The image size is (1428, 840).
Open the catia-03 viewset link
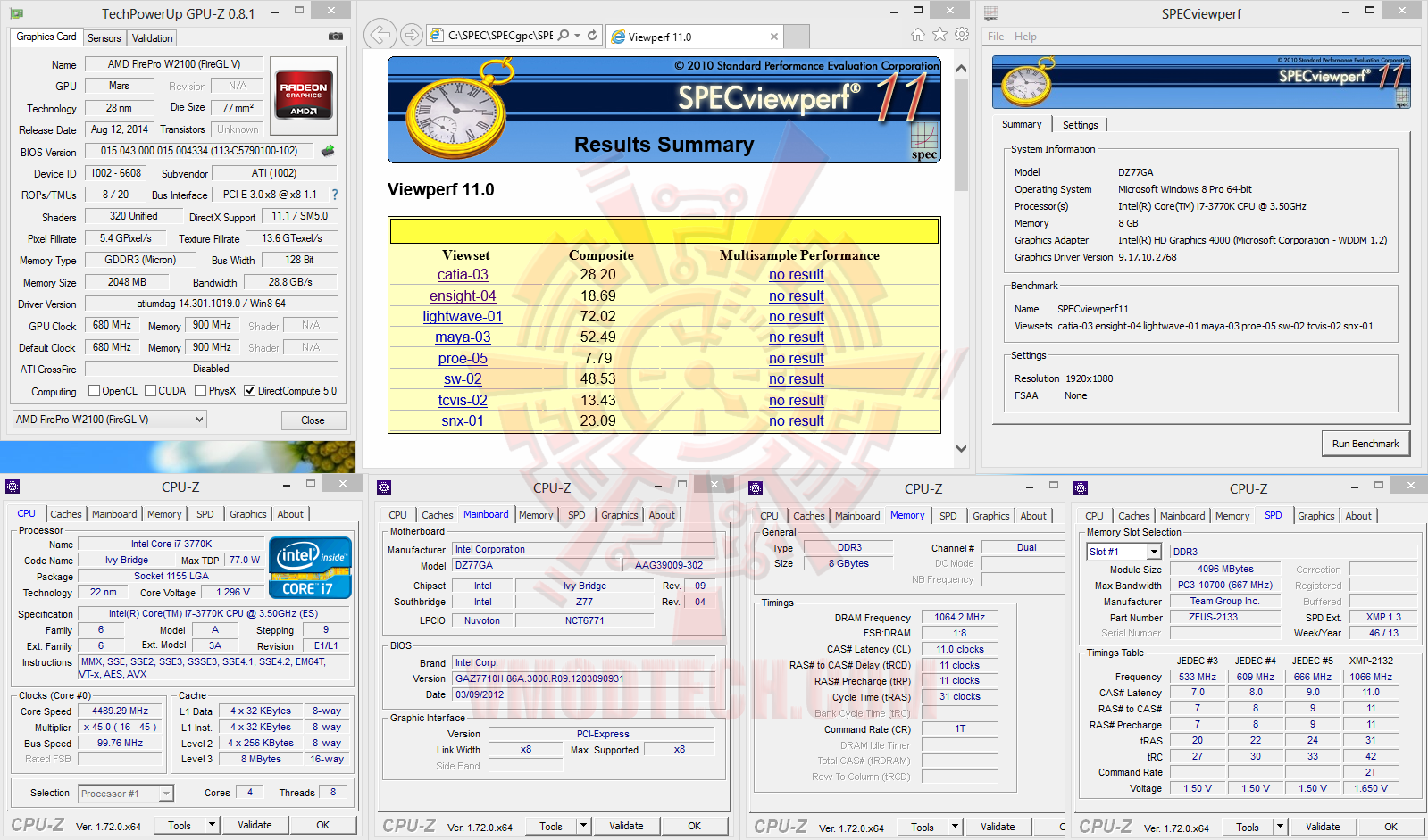tap(463, 275)
